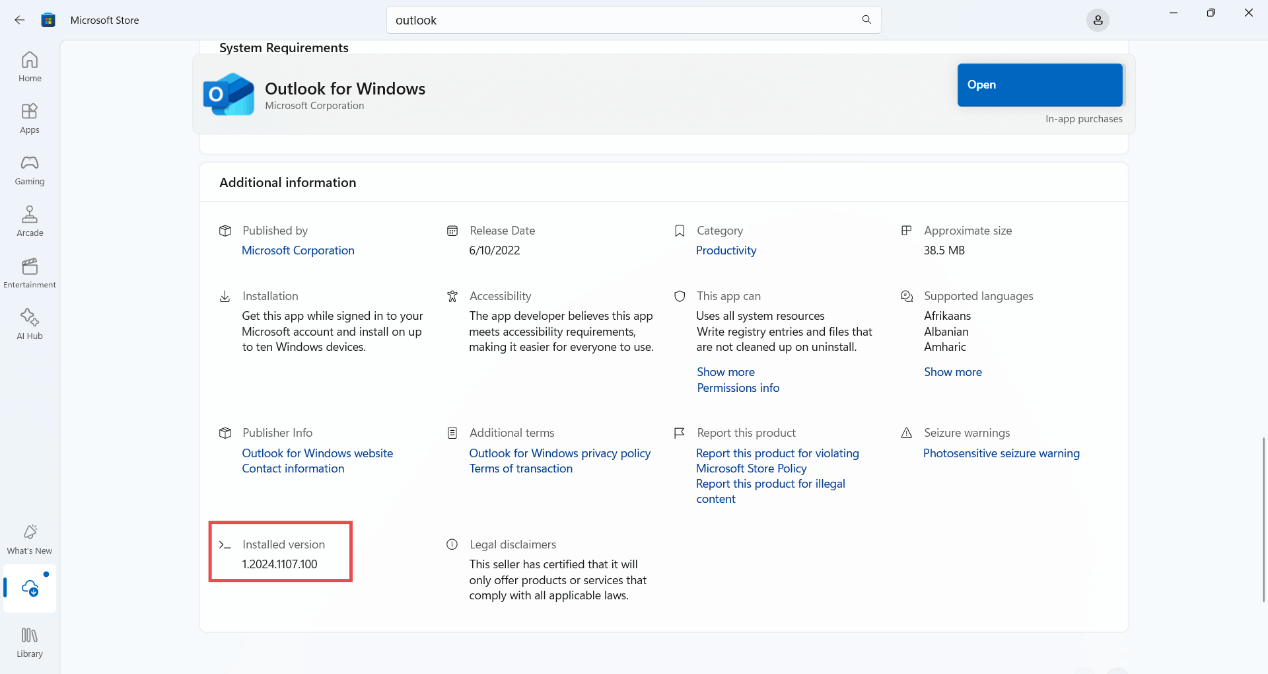The image size is (1268, 674).
Task: Open What's New in sidebar
Action: click(x=30, y=539)
